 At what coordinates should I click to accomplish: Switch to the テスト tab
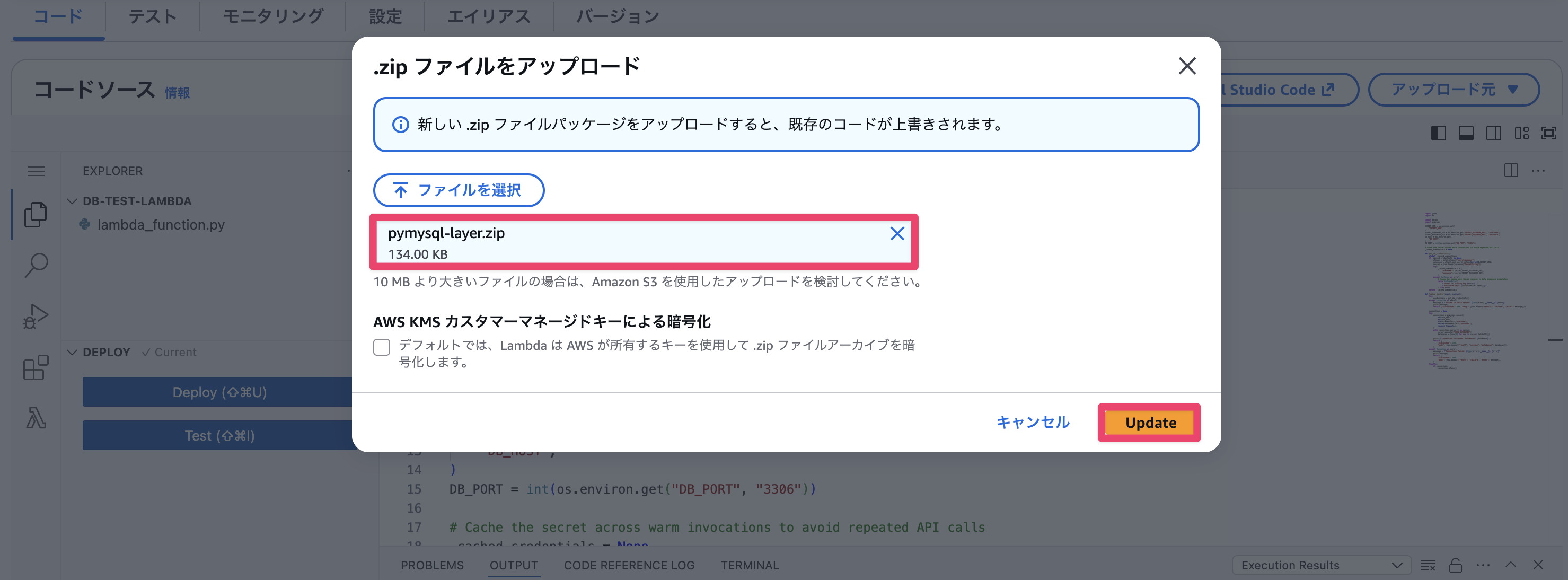click(x=152, y=16)
